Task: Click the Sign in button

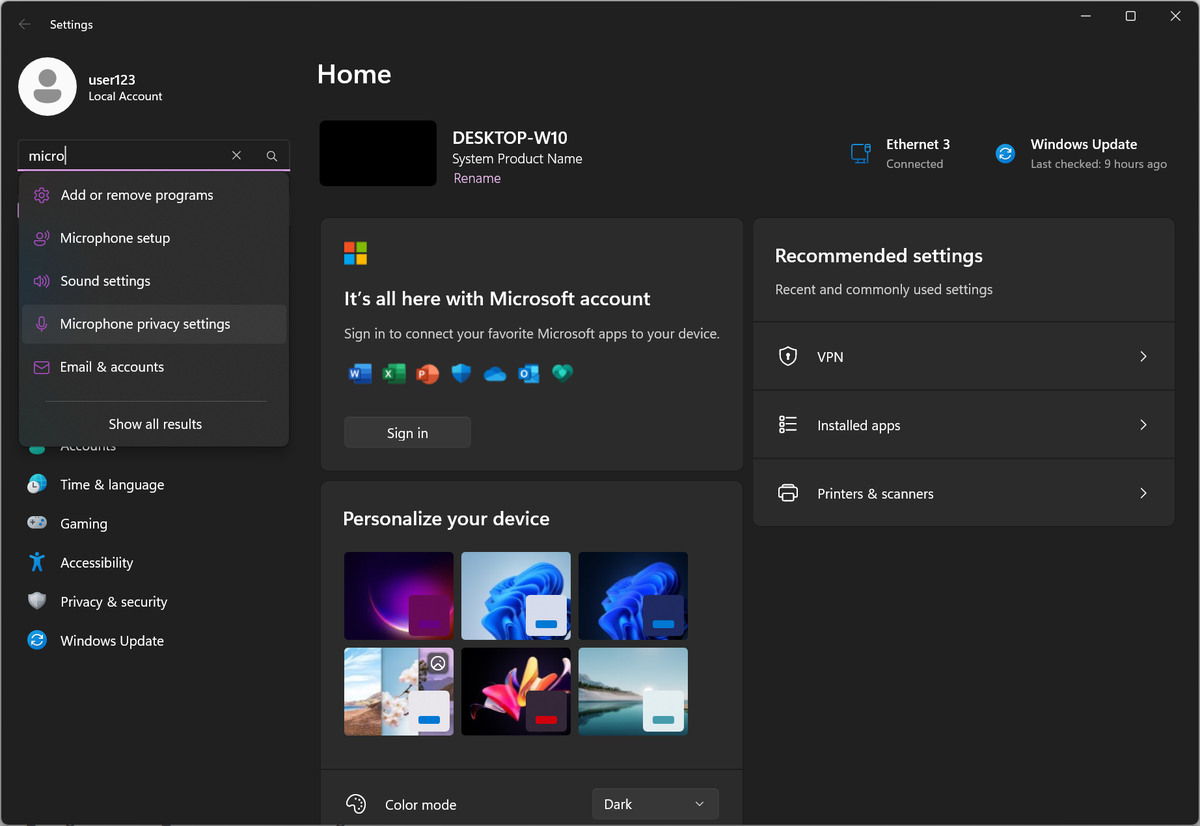Action: pos(407,433)
